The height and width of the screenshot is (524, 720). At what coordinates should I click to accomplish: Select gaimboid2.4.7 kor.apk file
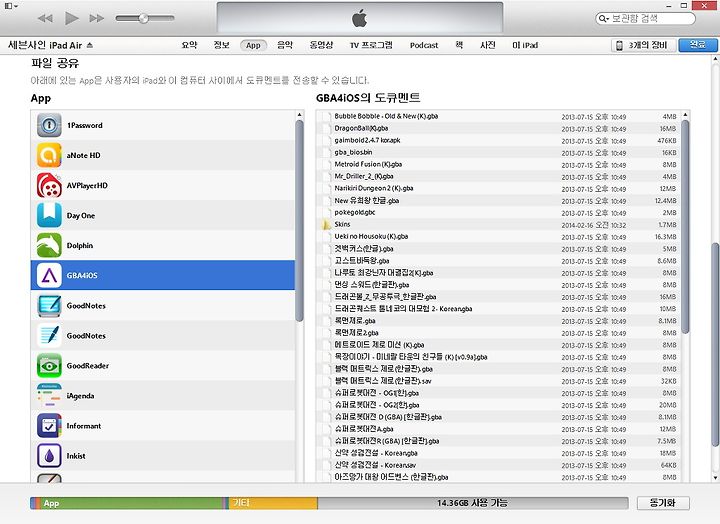498,141
